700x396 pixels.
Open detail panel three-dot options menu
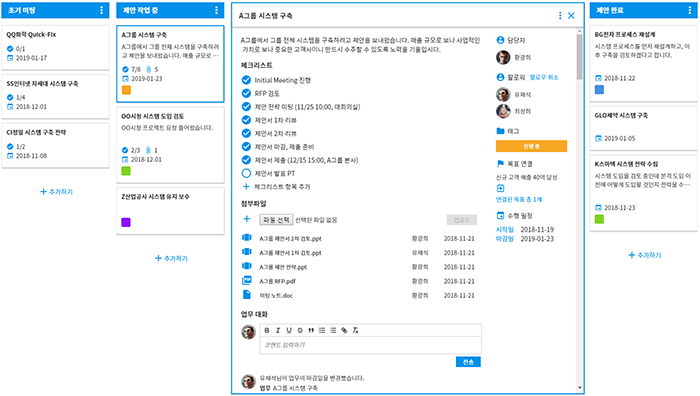tap(560, 16)
